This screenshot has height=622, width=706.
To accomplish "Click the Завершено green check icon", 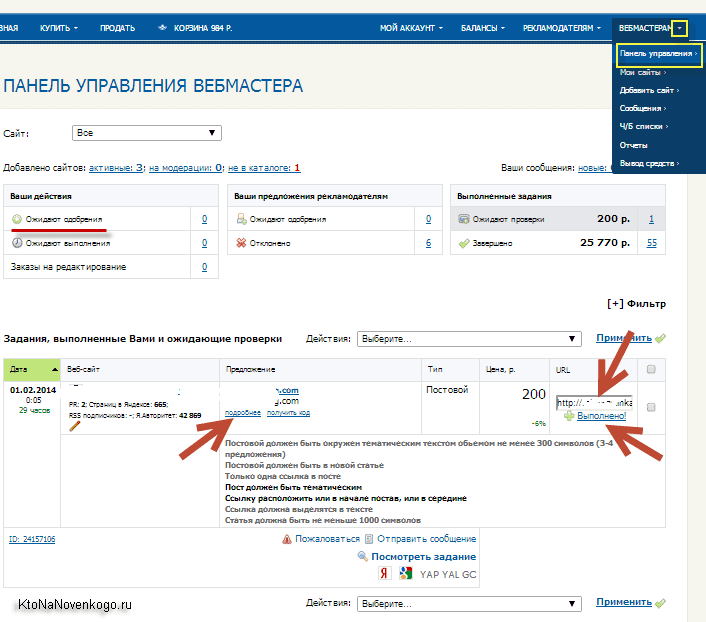I will 463,244.
